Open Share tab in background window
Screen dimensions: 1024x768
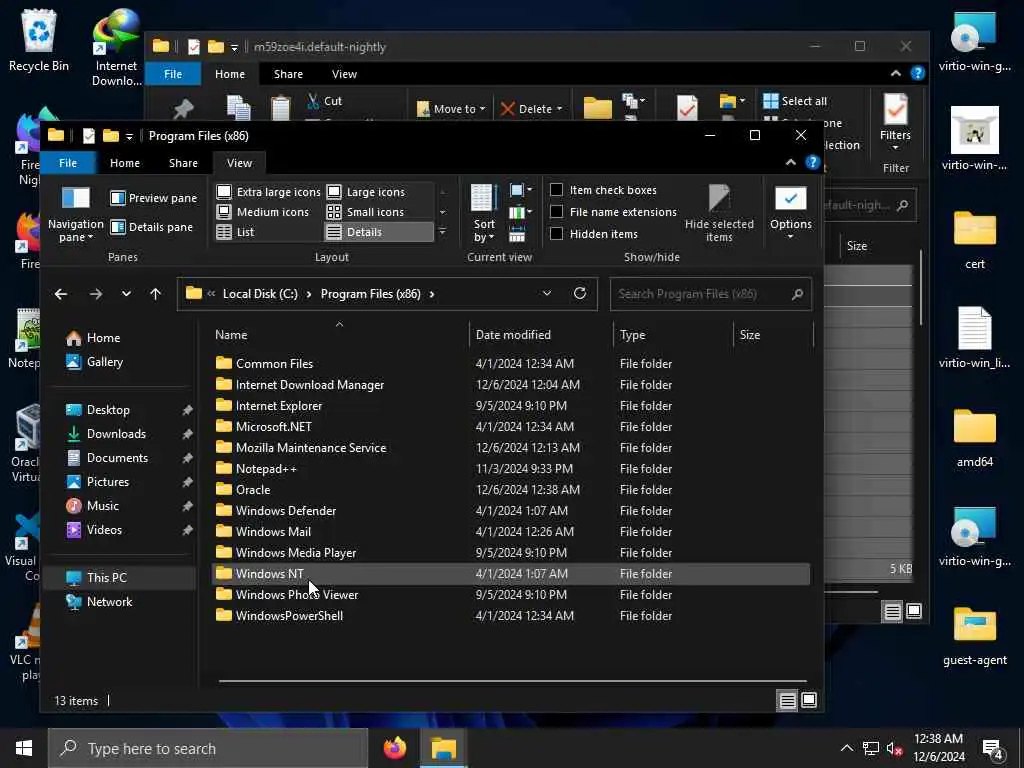(288, 74)
